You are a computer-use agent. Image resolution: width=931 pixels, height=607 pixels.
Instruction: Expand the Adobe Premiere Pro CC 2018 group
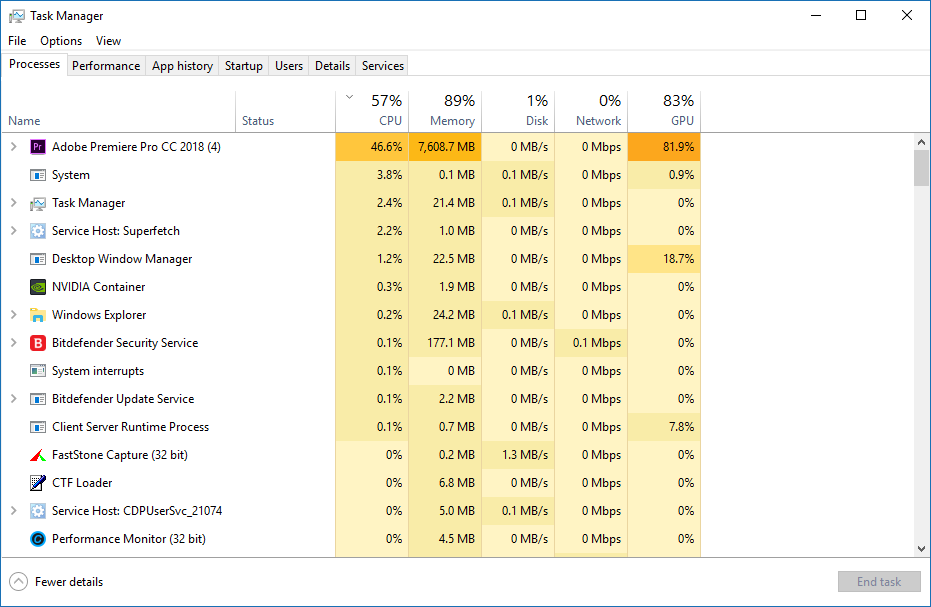coord(14,146)
